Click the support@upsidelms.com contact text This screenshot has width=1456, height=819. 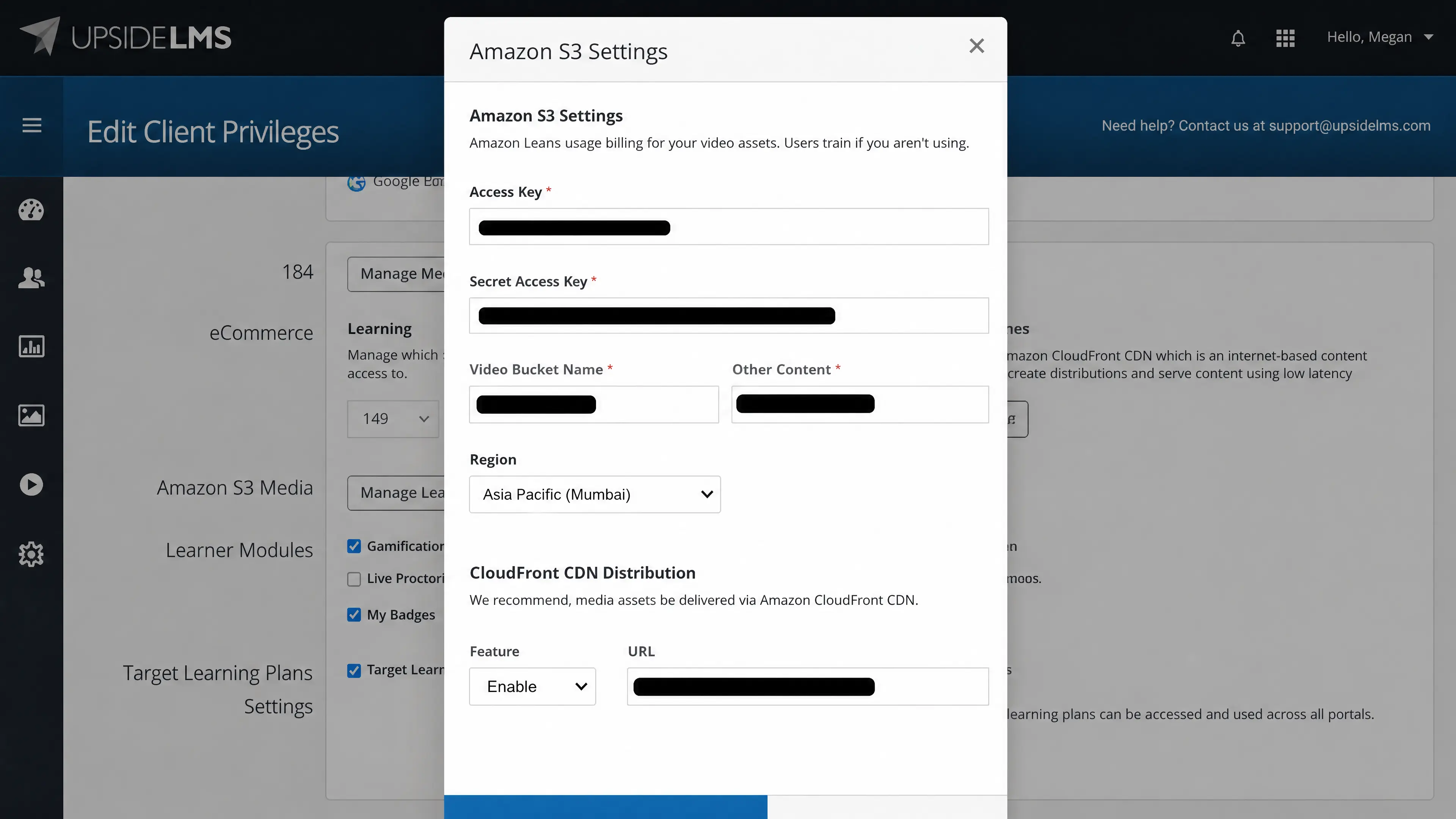(x=1350, y=126)
